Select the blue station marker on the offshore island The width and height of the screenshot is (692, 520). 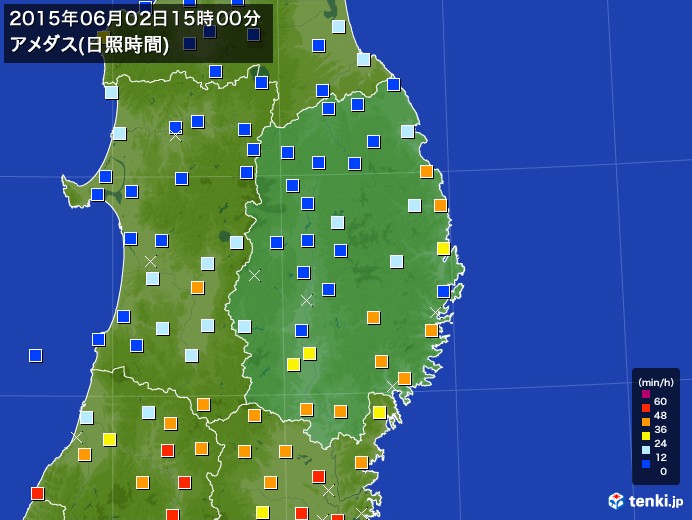36,355
